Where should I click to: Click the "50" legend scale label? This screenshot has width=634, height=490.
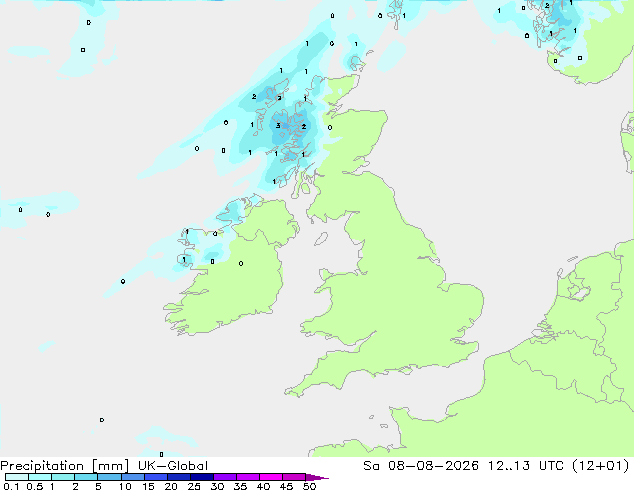309,486
